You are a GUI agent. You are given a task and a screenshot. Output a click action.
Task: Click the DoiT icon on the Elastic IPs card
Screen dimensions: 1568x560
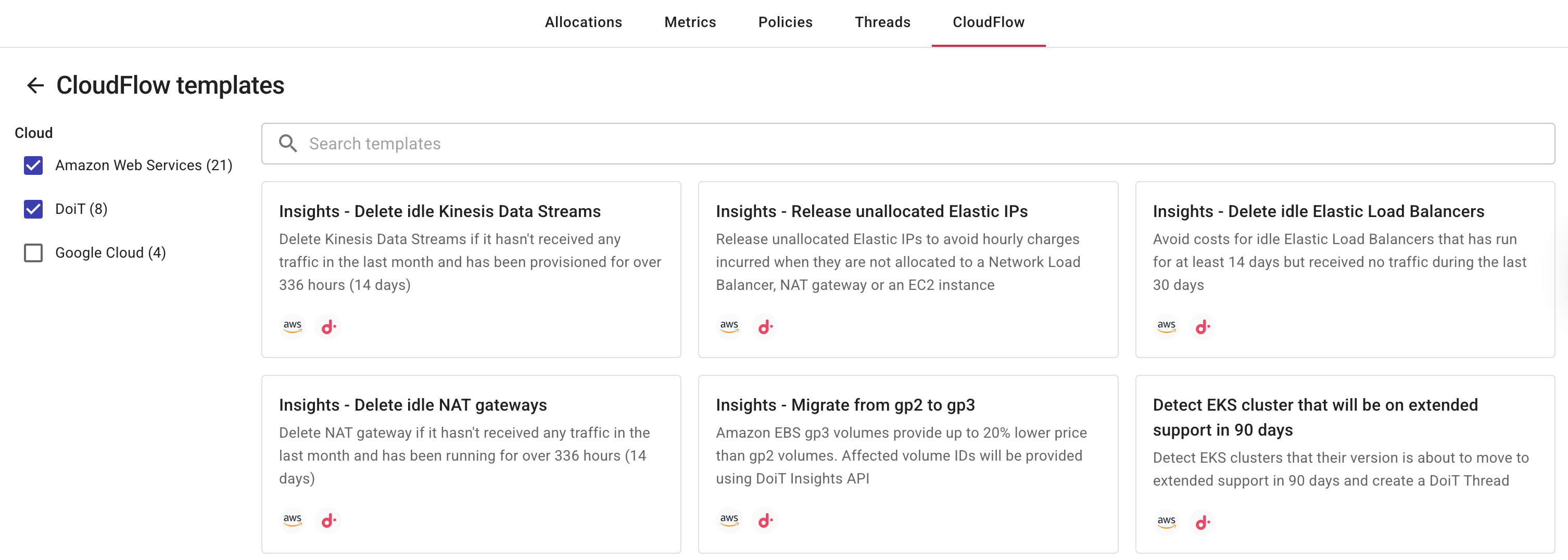(765, 326)
